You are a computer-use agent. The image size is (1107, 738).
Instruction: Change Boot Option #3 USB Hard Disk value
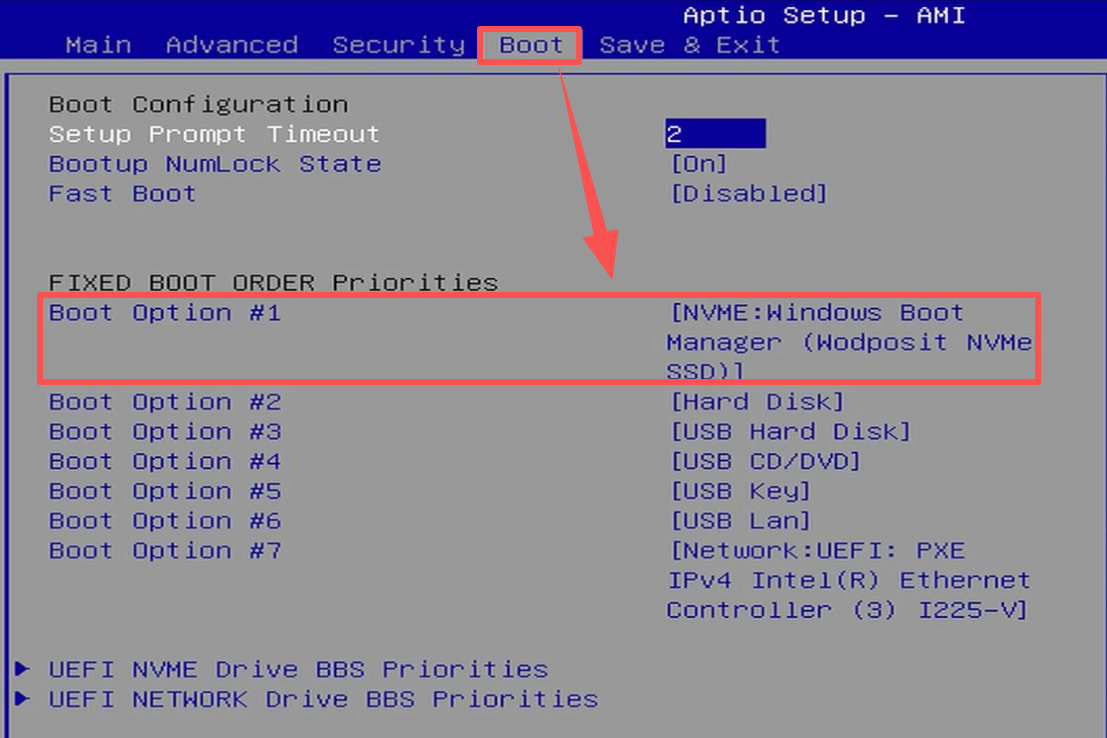(x=790, y=432)
